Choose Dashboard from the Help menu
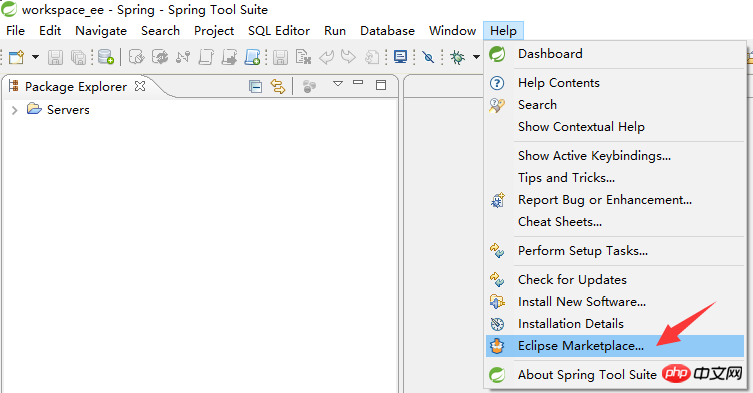753x393 pixels. (x=615, y=54)
